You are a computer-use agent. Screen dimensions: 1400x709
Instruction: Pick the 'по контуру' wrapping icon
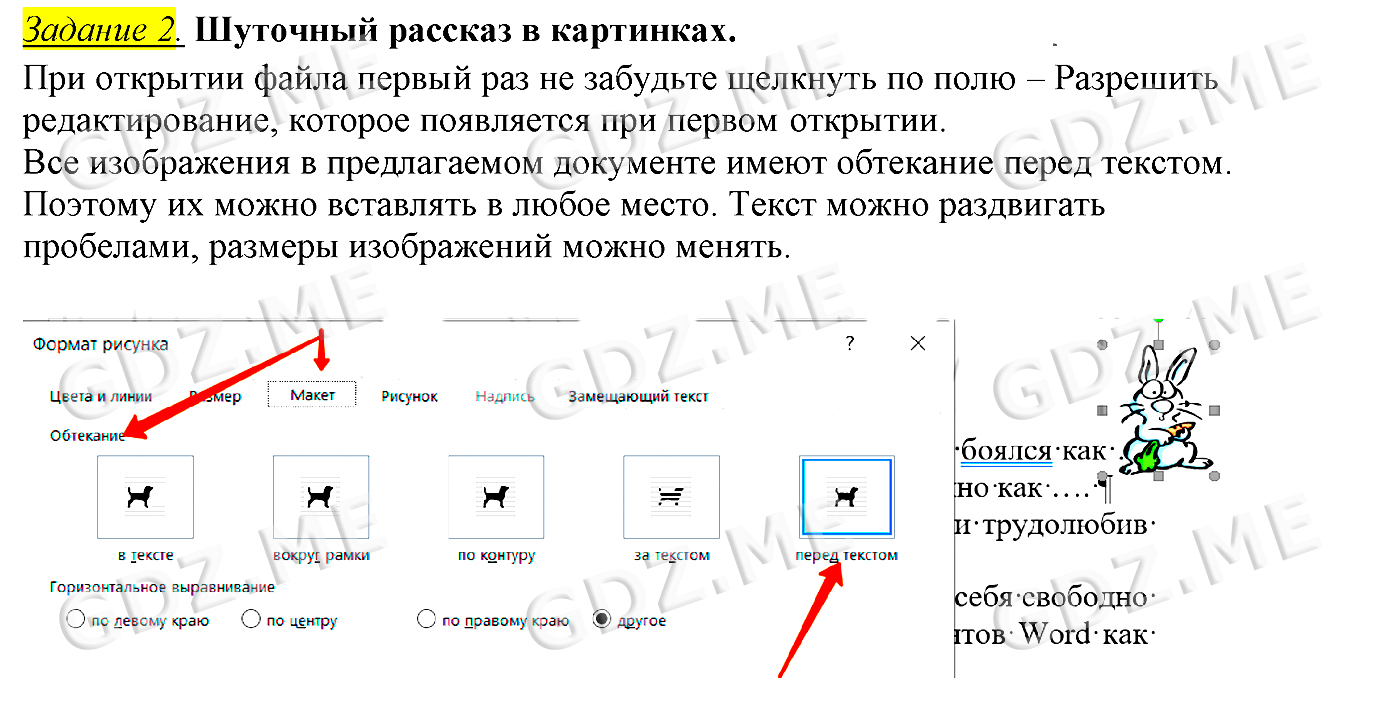pos(496,497)
